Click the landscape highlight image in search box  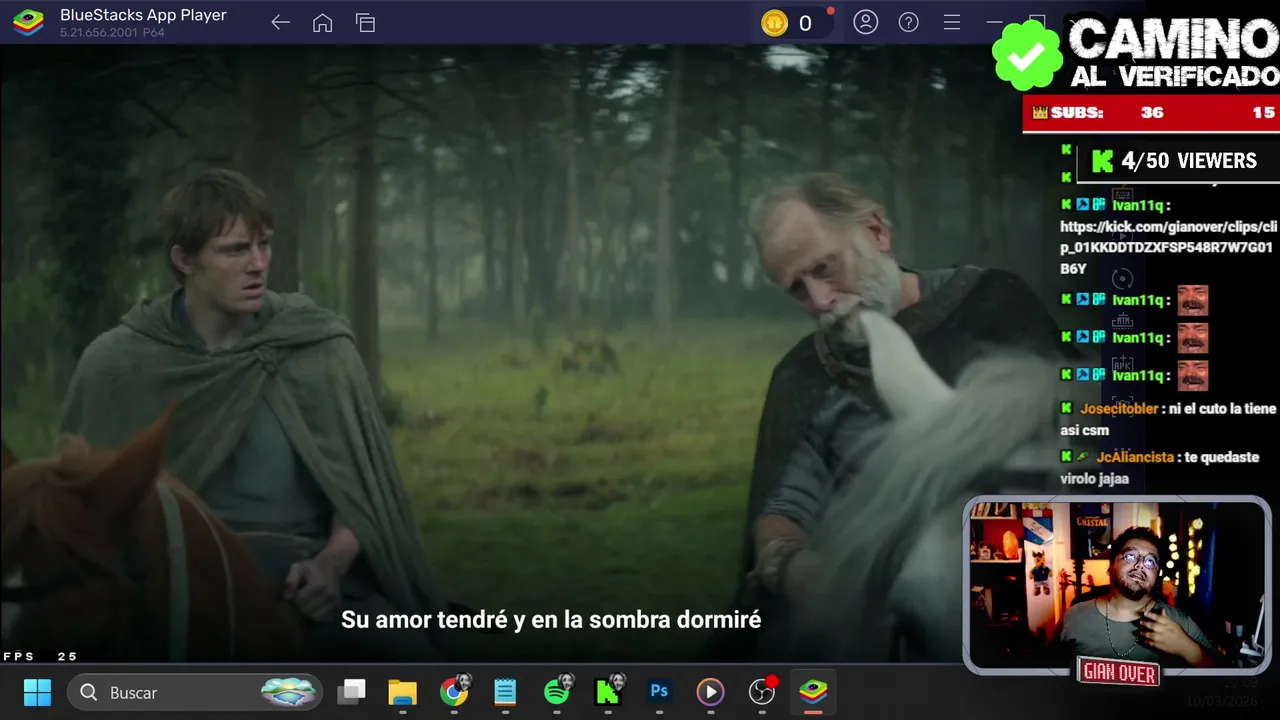(x=289, y=692)
